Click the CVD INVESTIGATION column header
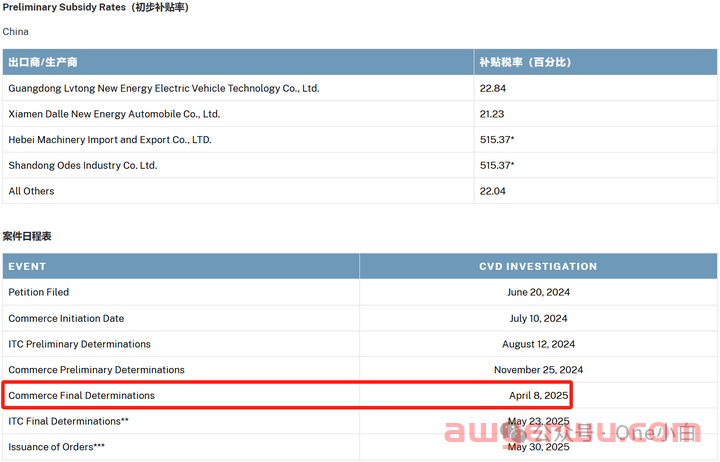Screen dimensions: 720x462 point(538,266)
